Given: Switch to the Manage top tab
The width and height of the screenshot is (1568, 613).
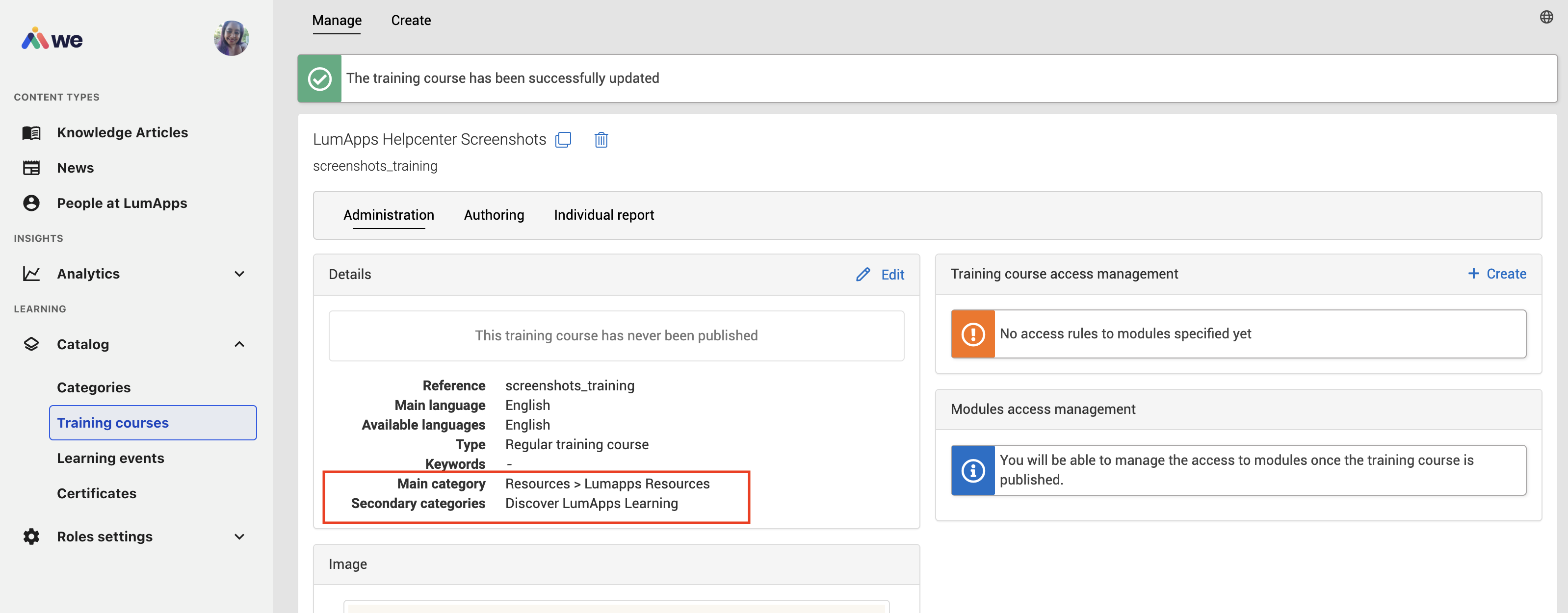Looking at the screenshot, I should (337, 20).
